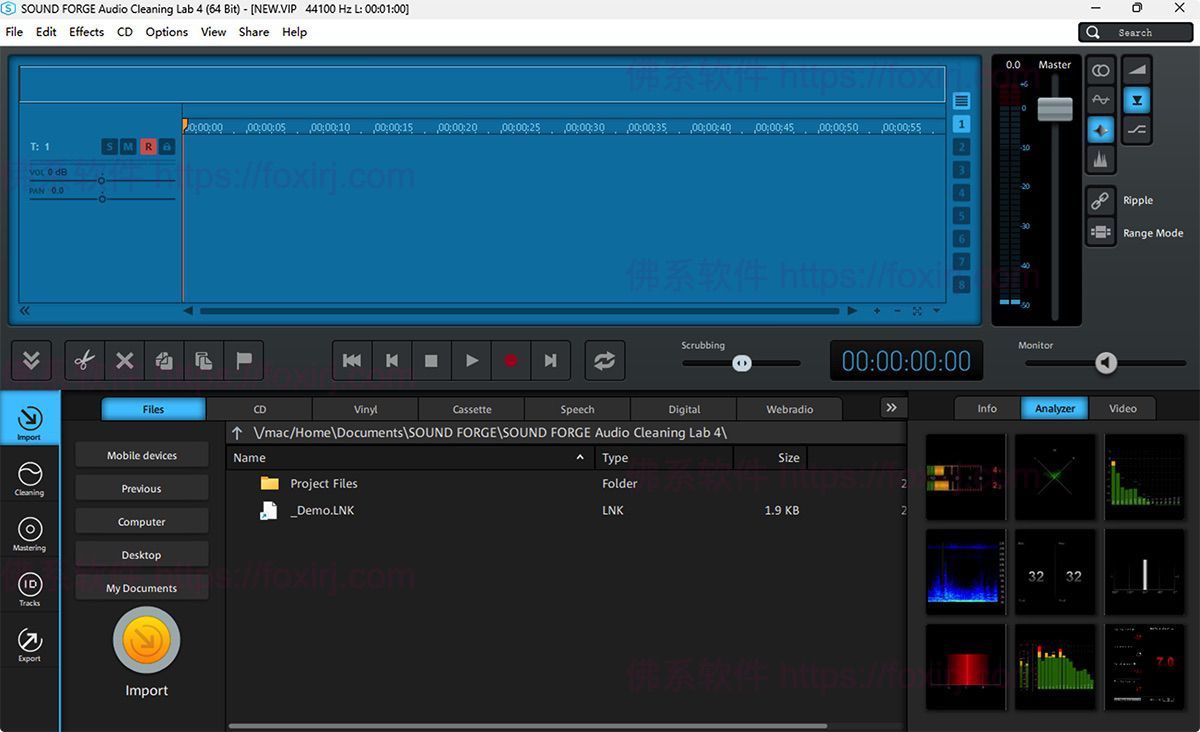Open the Mastering section in sidebar
Image resolution: width=1200 pixels, height=732 pixels.
coord(29,534)
